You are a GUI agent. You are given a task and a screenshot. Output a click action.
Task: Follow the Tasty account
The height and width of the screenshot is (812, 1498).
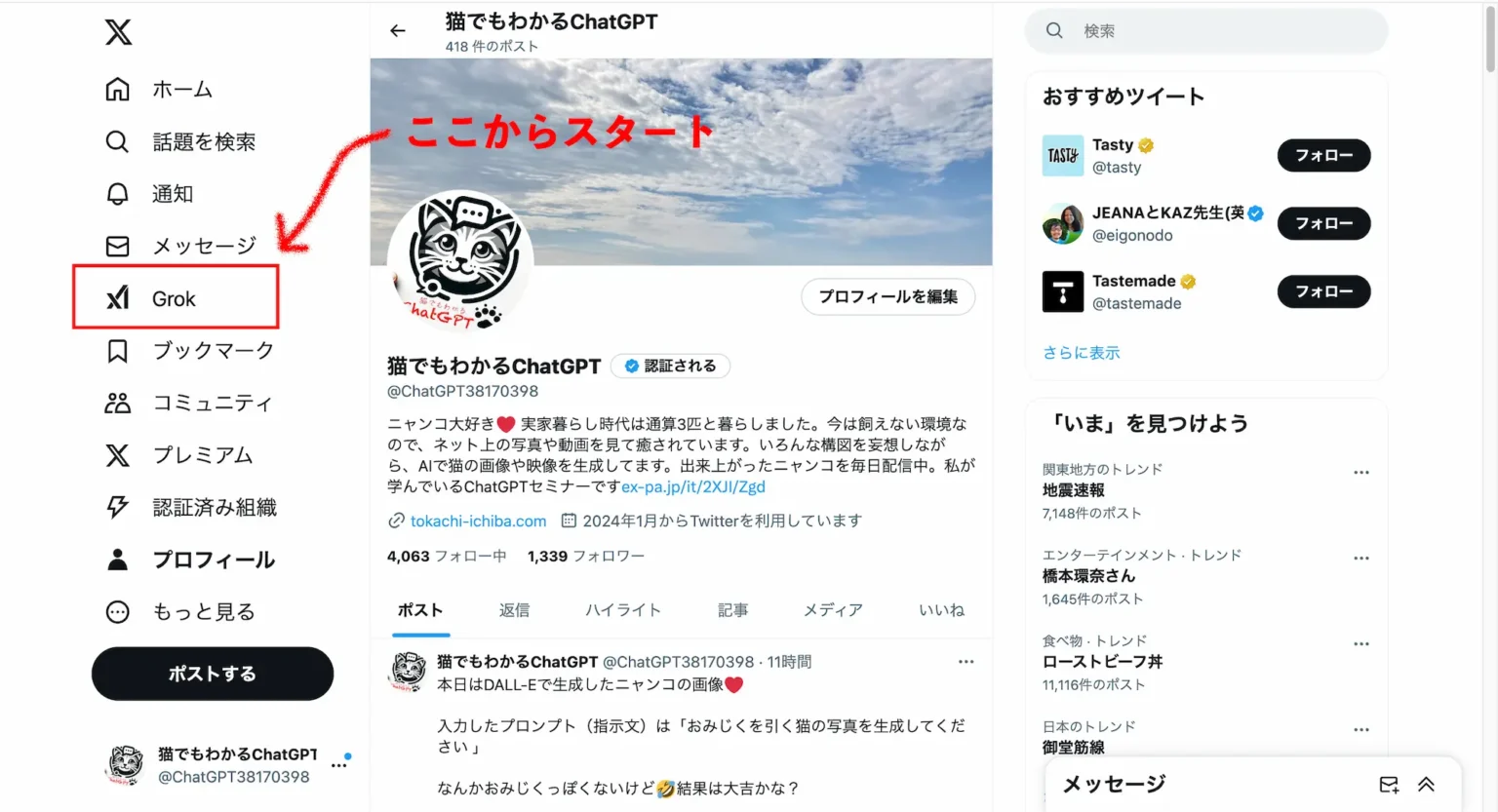pyautogui.click(x=1323, y=155)
